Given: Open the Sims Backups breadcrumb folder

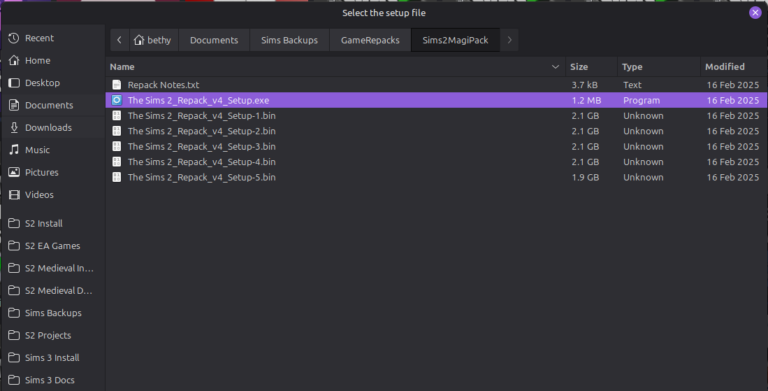Looking at the screenshot, I should coord(289,40).
